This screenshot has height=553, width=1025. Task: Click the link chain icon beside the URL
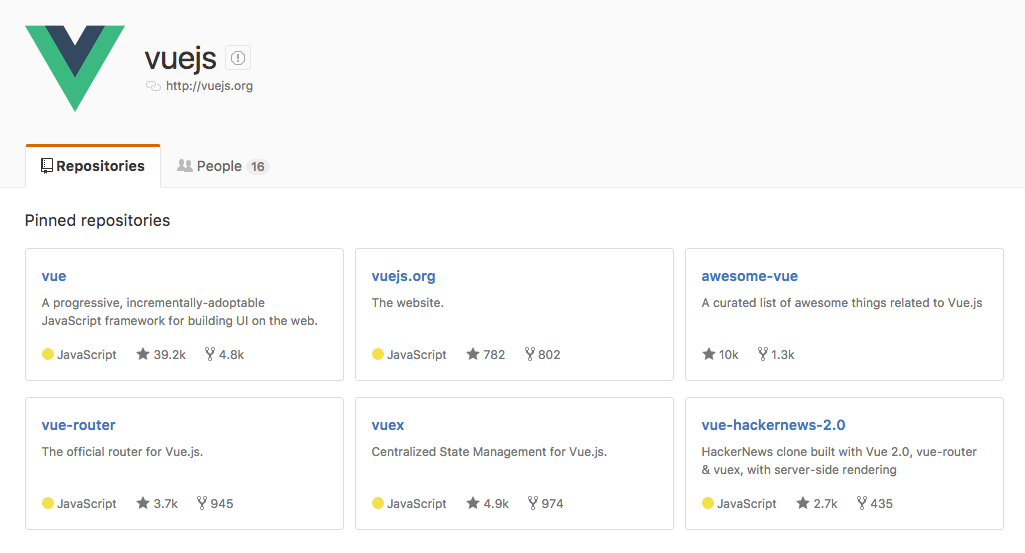(x=153, y=86)
